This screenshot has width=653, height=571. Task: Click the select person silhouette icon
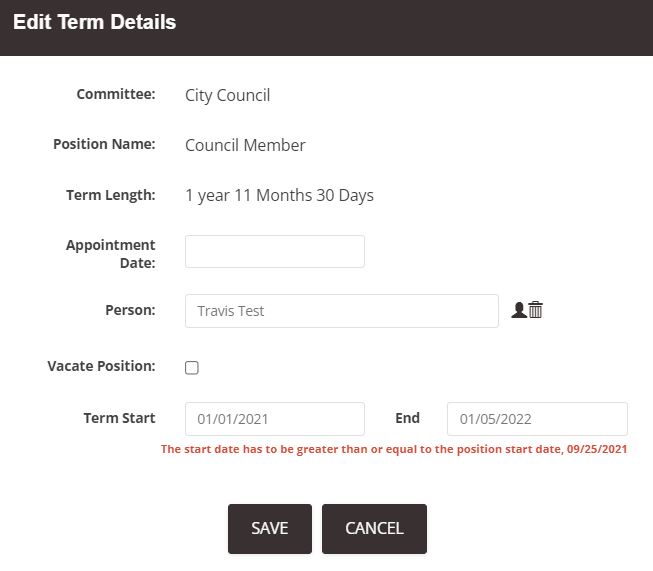pos(518,310)
